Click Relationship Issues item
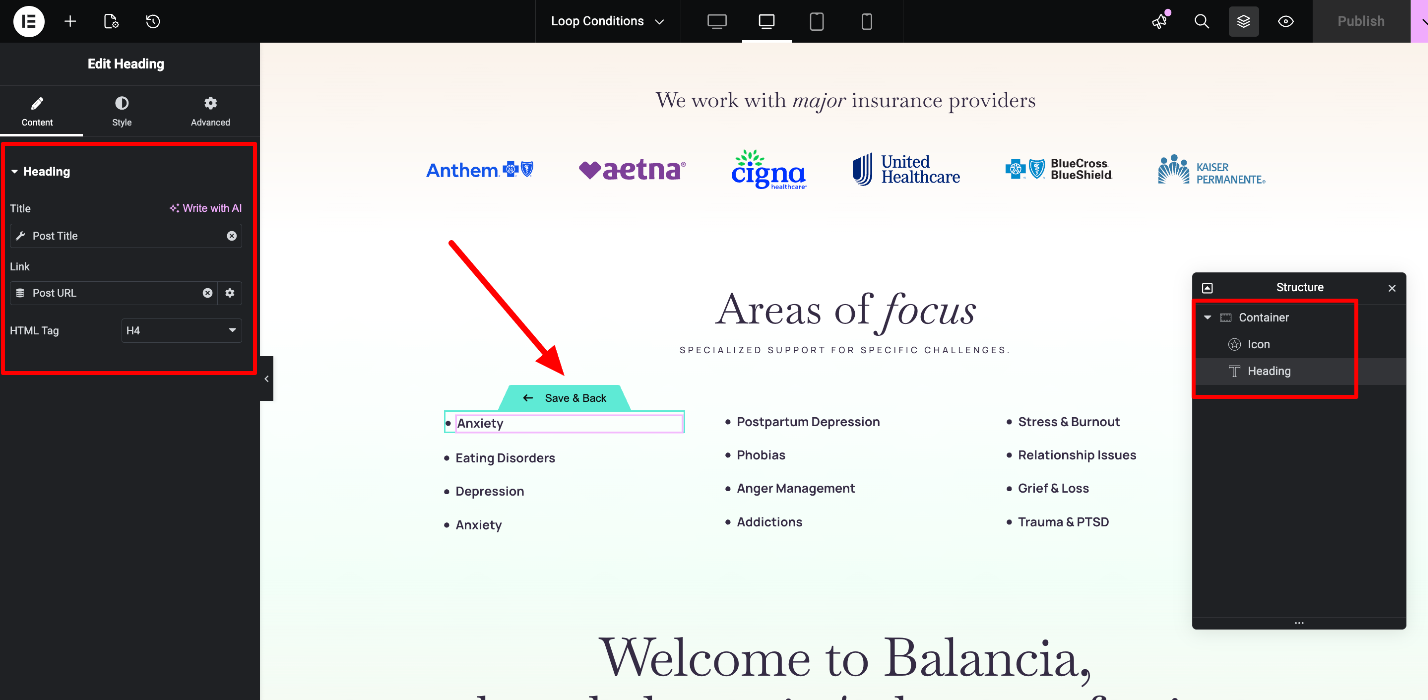Screen dimensions: 1428x700 (x=1077, y=455)
